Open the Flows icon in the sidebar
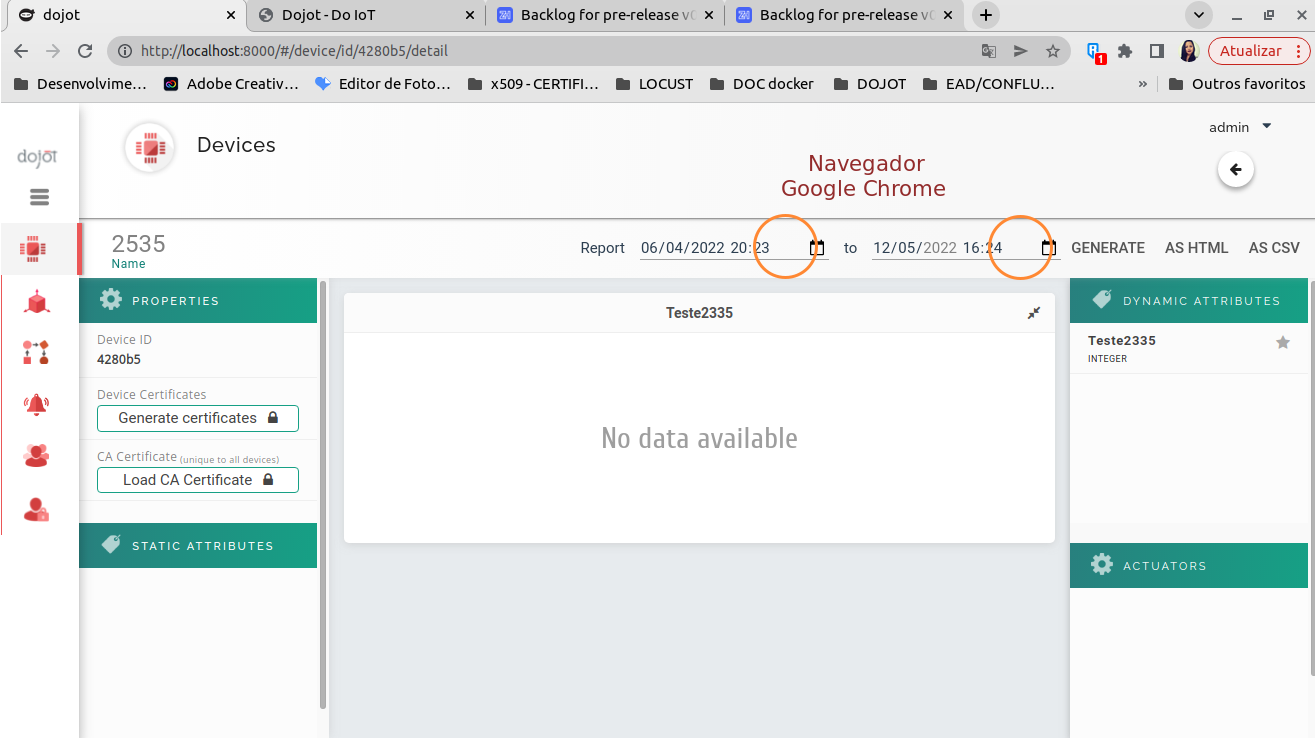 click(37, 352)
